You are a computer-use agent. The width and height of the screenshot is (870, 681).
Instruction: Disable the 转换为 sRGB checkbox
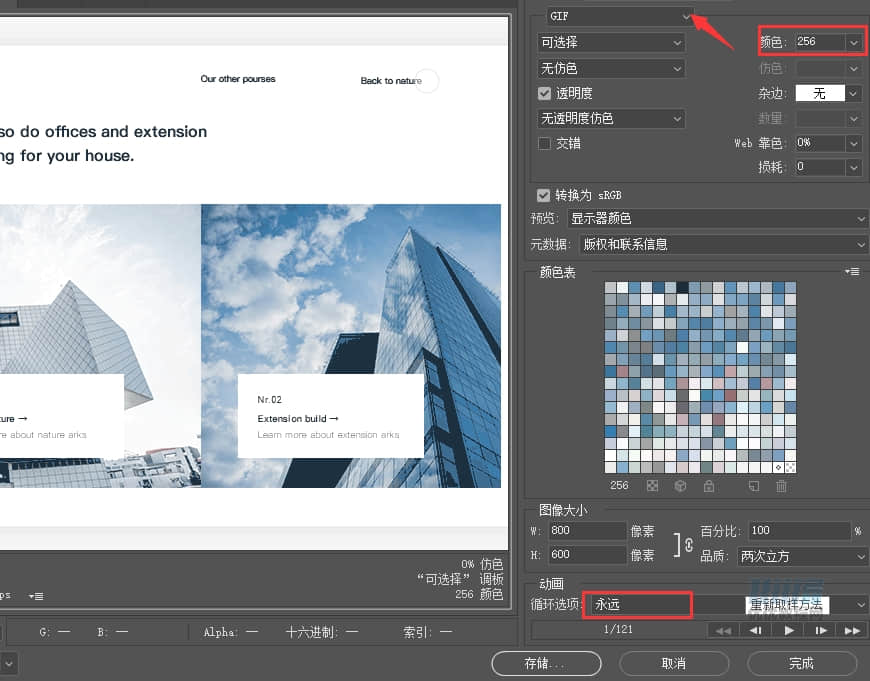coord(542,195)
